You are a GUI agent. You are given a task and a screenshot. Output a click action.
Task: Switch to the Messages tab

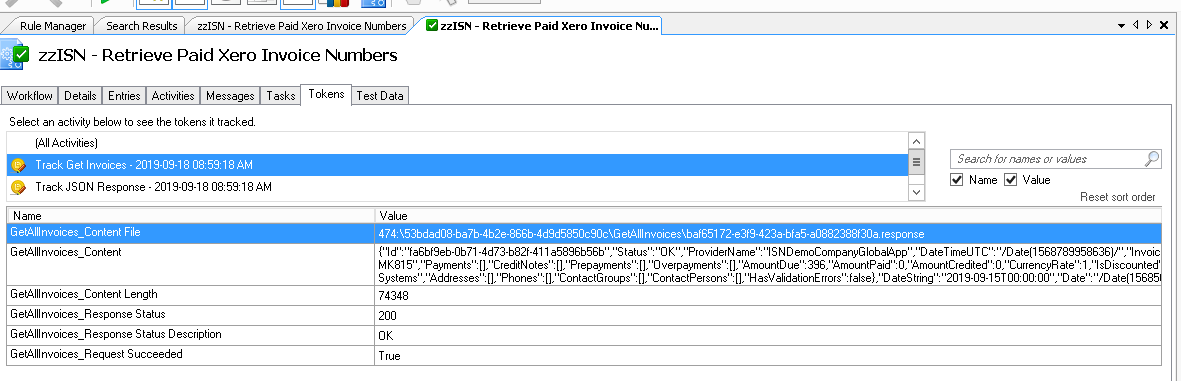[230, 96]
